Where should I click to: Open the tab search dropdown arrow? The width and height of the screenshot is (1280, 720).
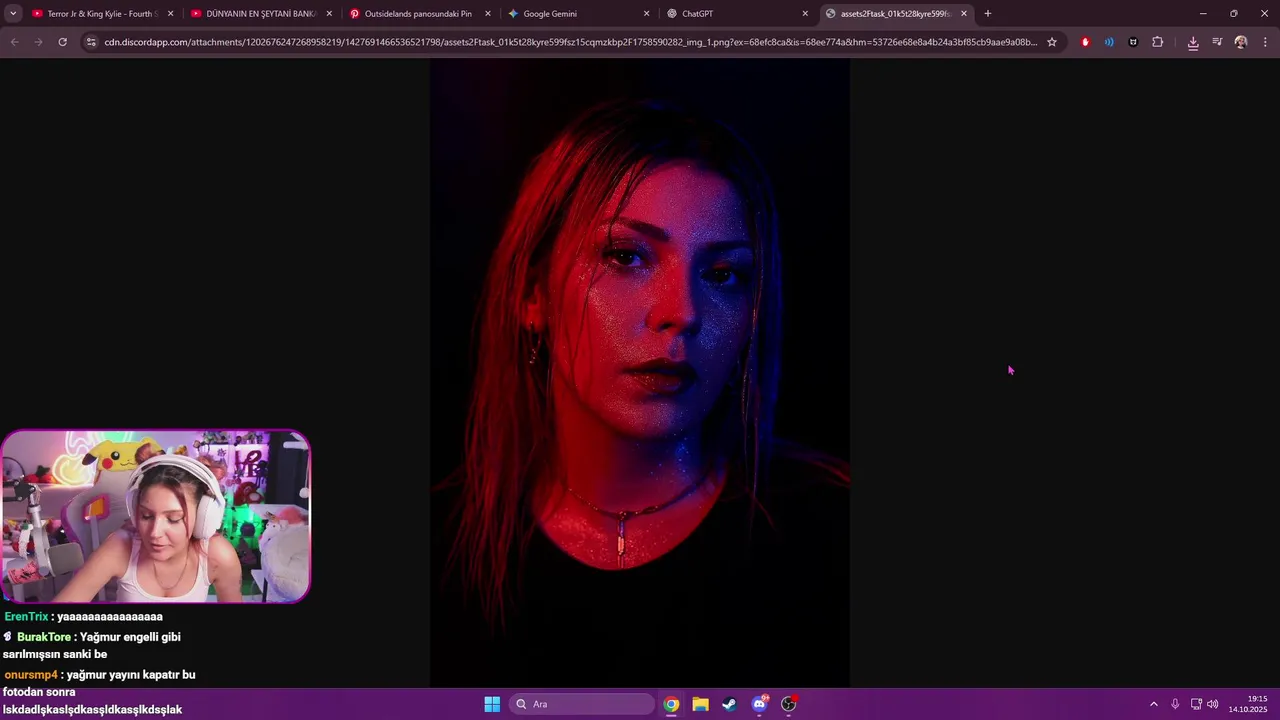13,14
